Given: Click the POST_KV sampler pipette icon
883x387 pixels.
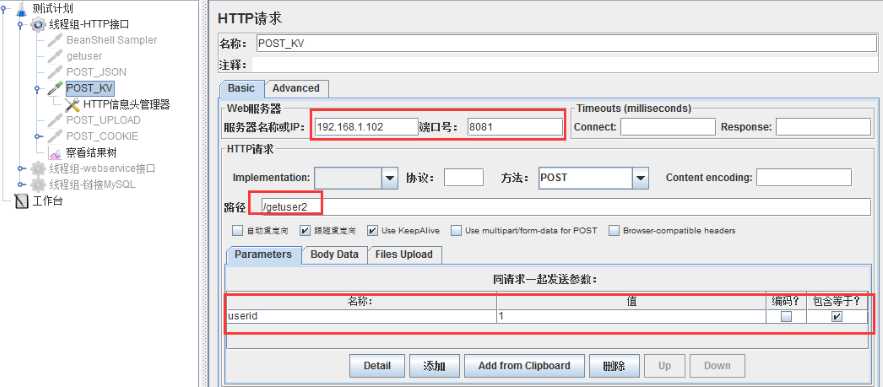Looking at the screenshot, I should (55, 88).
